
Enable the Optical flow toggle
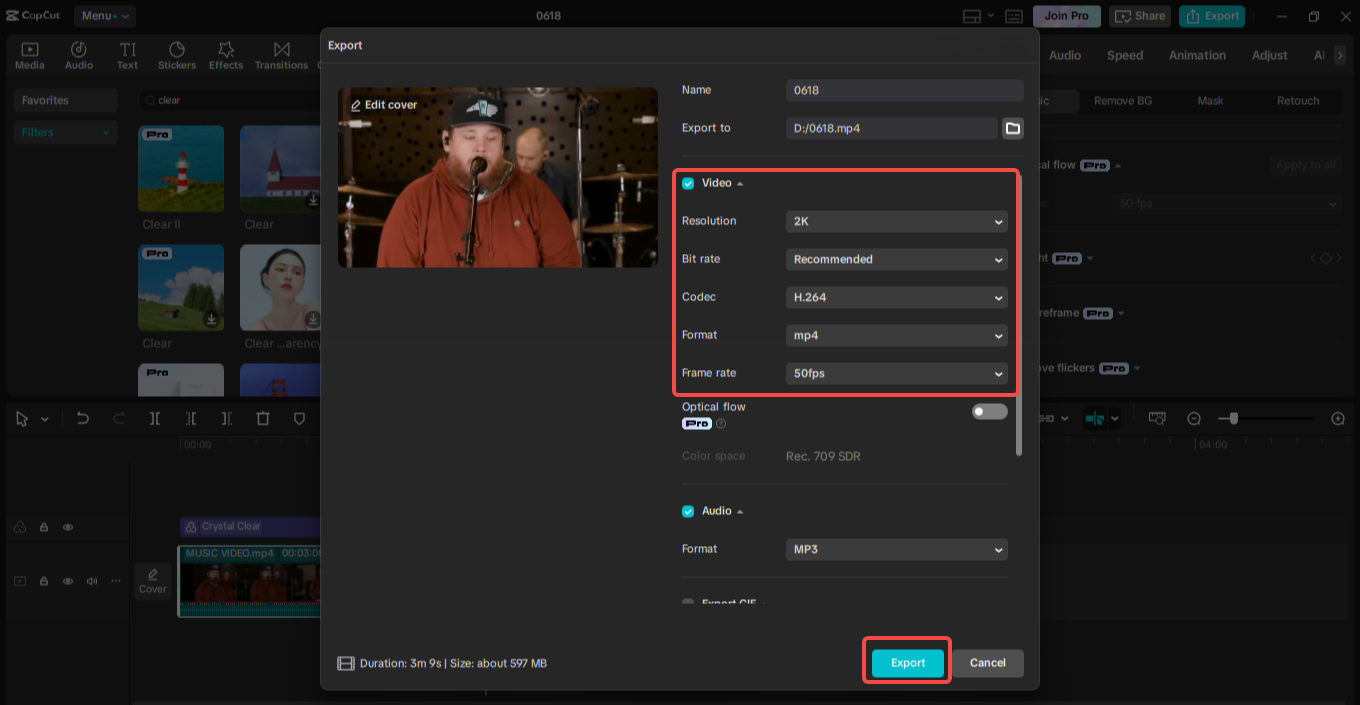point(988,411)
